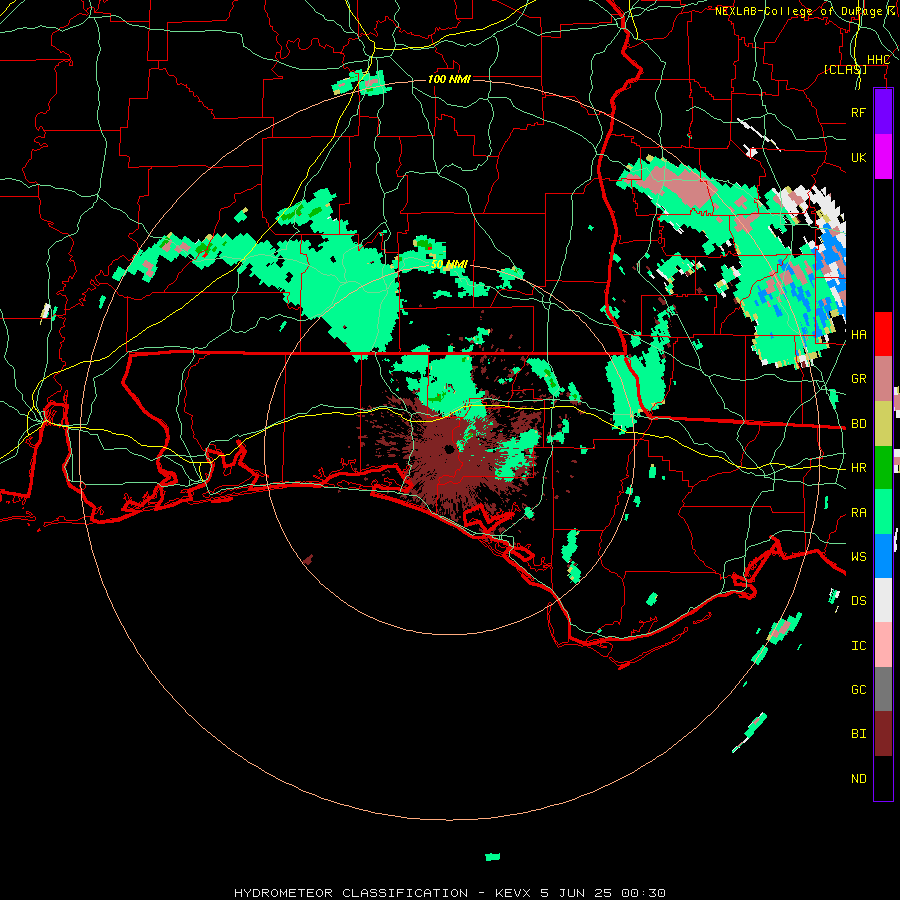Click the purple RF legend color swatch
Screen dimensions: 900x900
tap(883, 112)
